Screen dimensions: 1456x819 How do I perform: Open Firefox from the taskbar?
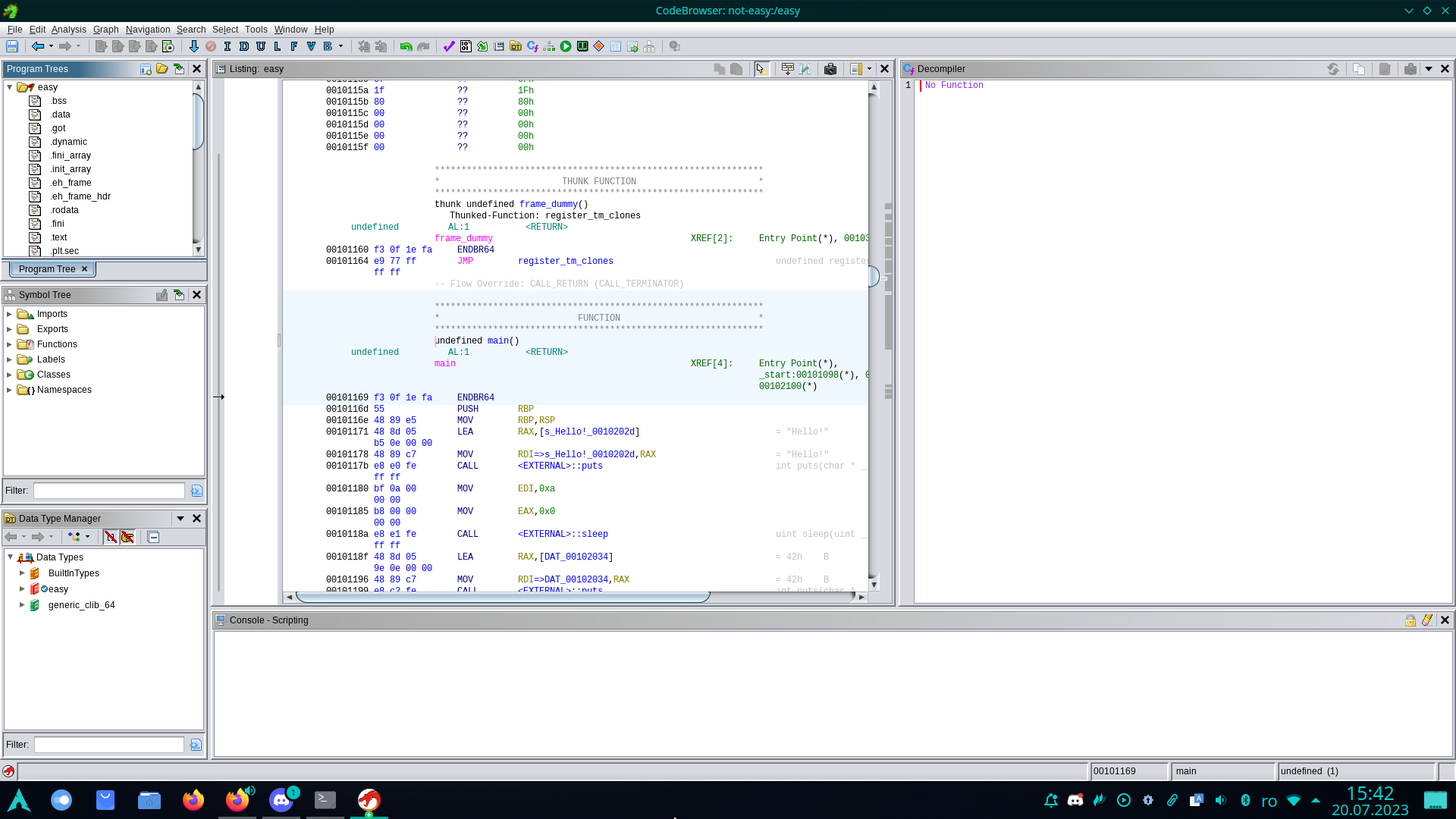(x=193, y=800)
